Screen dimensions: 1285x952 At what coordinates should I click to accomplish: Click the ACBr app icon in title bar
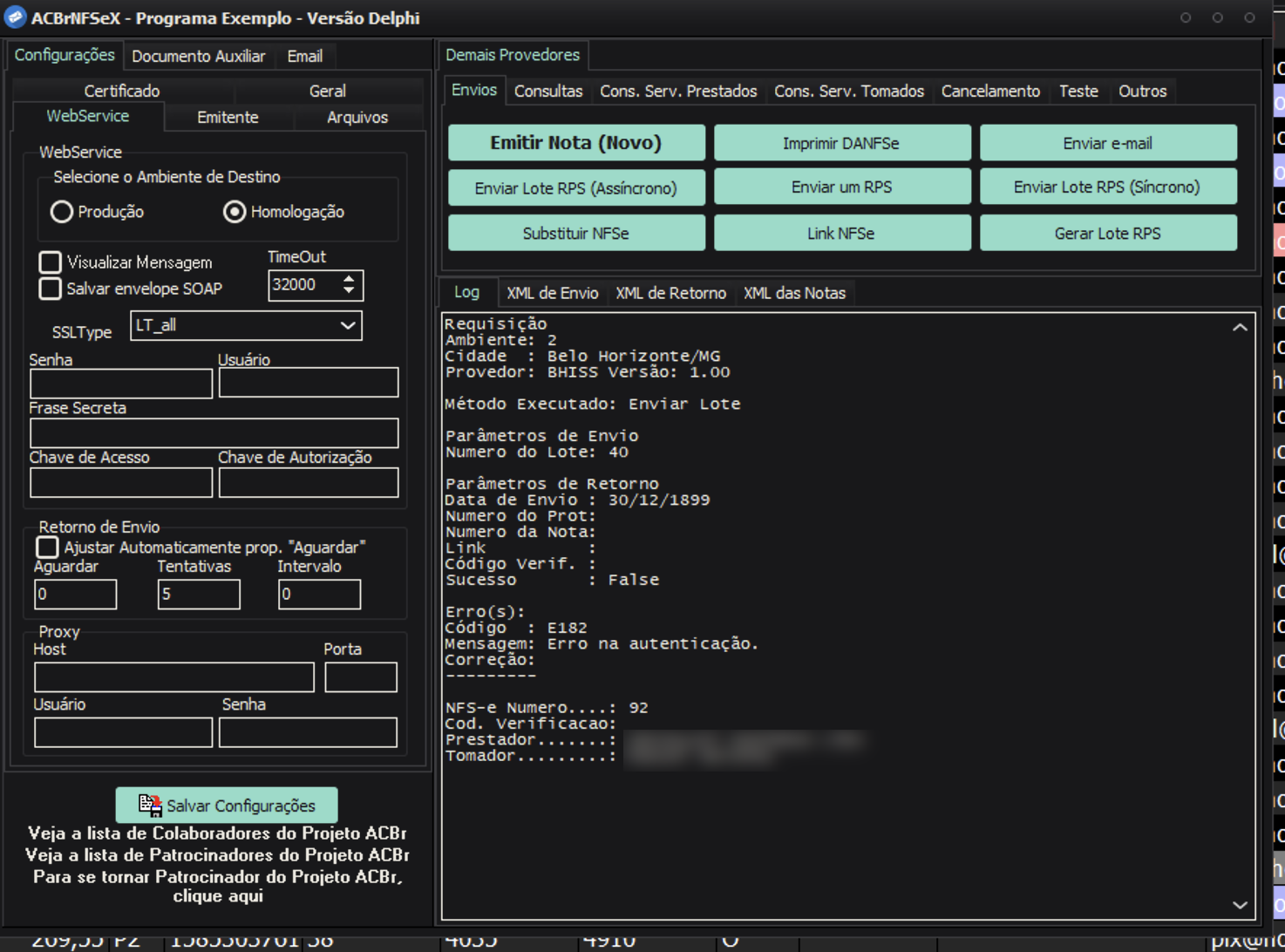click(16, 17)
